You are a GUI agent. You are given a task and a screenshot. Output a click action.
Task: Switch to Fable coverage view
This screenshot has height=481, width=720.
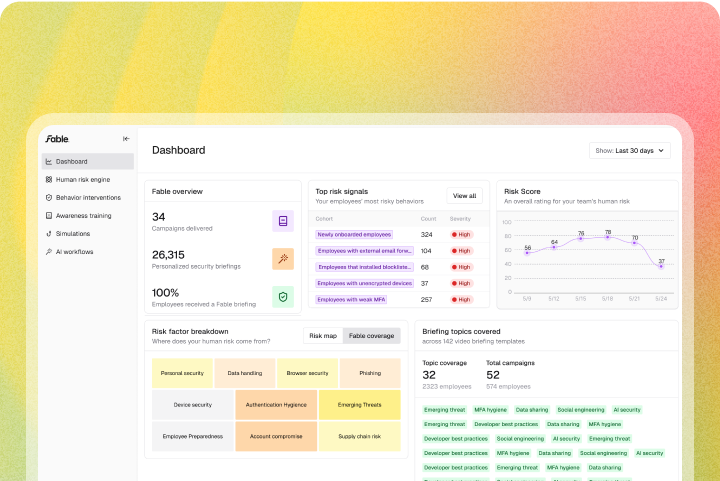pos(371,336)
